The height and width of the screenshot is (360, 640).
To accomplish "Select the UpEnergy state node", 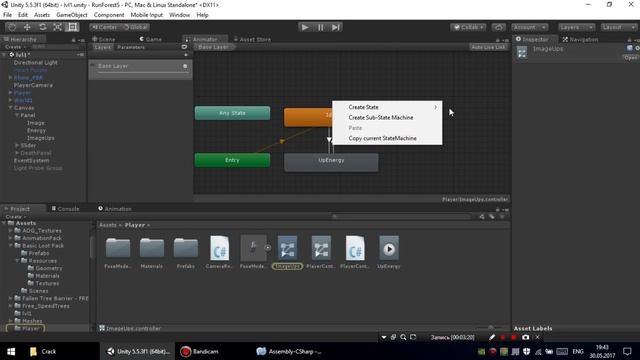I will [x=331, y=162].
